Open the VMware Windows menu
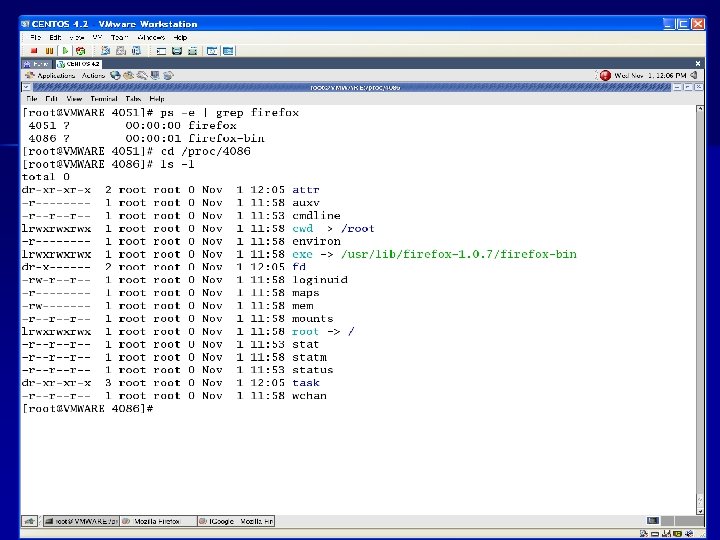 [151, 37]
